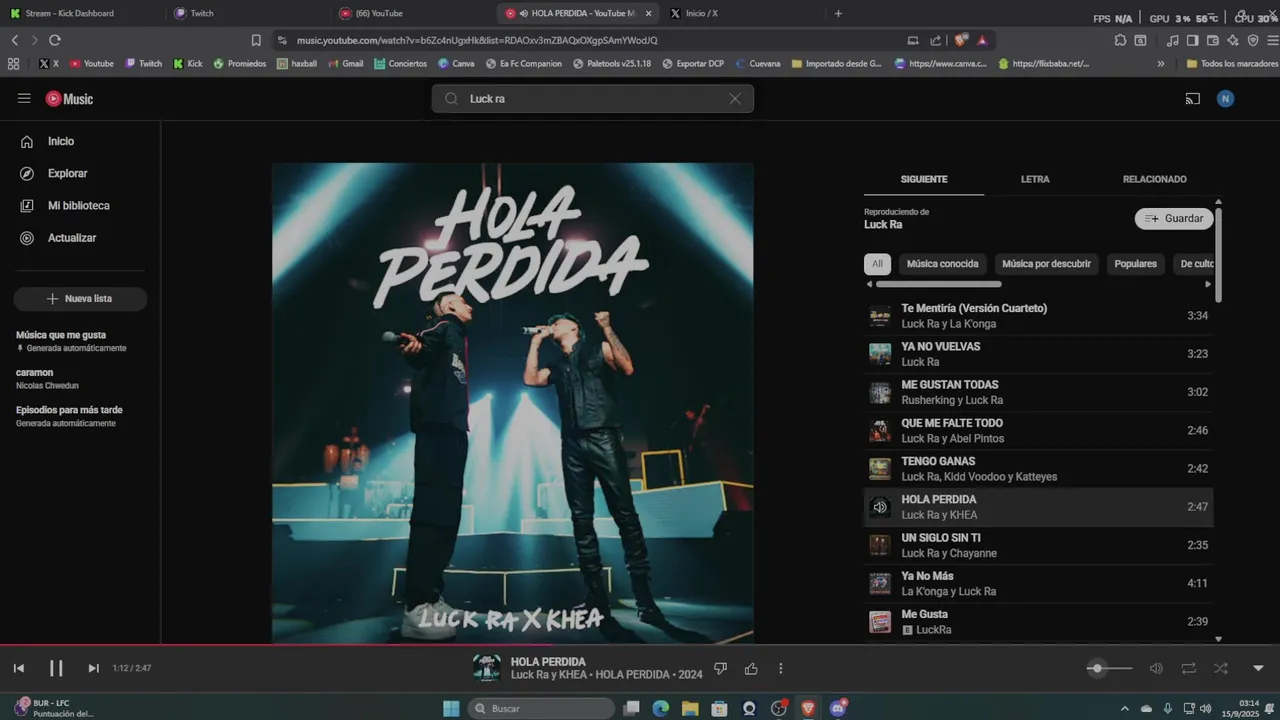Open Episodios para más tarde playlist
This screenshot has width=1280, height=720.
tap(80, 416)
